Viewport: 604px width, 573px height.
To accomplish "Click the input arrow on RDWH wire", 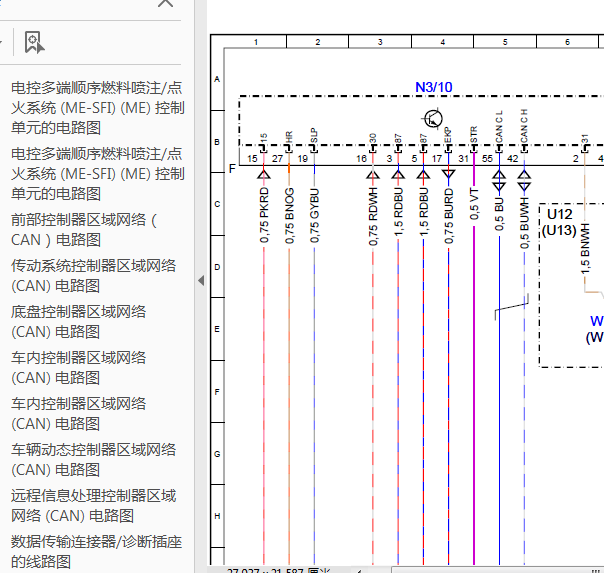I will click(x=373, y=174).
